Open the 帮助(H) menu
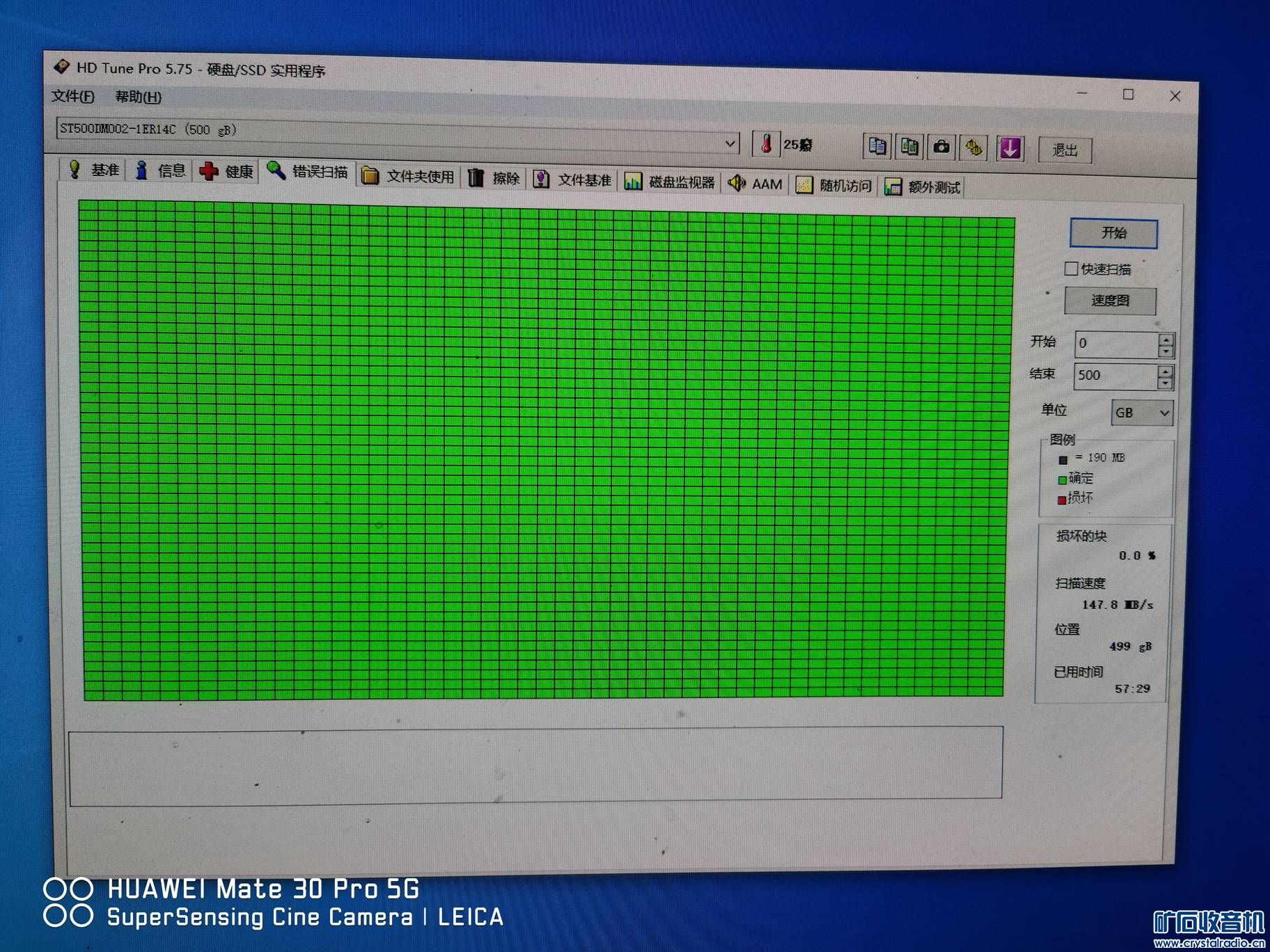 138,97
